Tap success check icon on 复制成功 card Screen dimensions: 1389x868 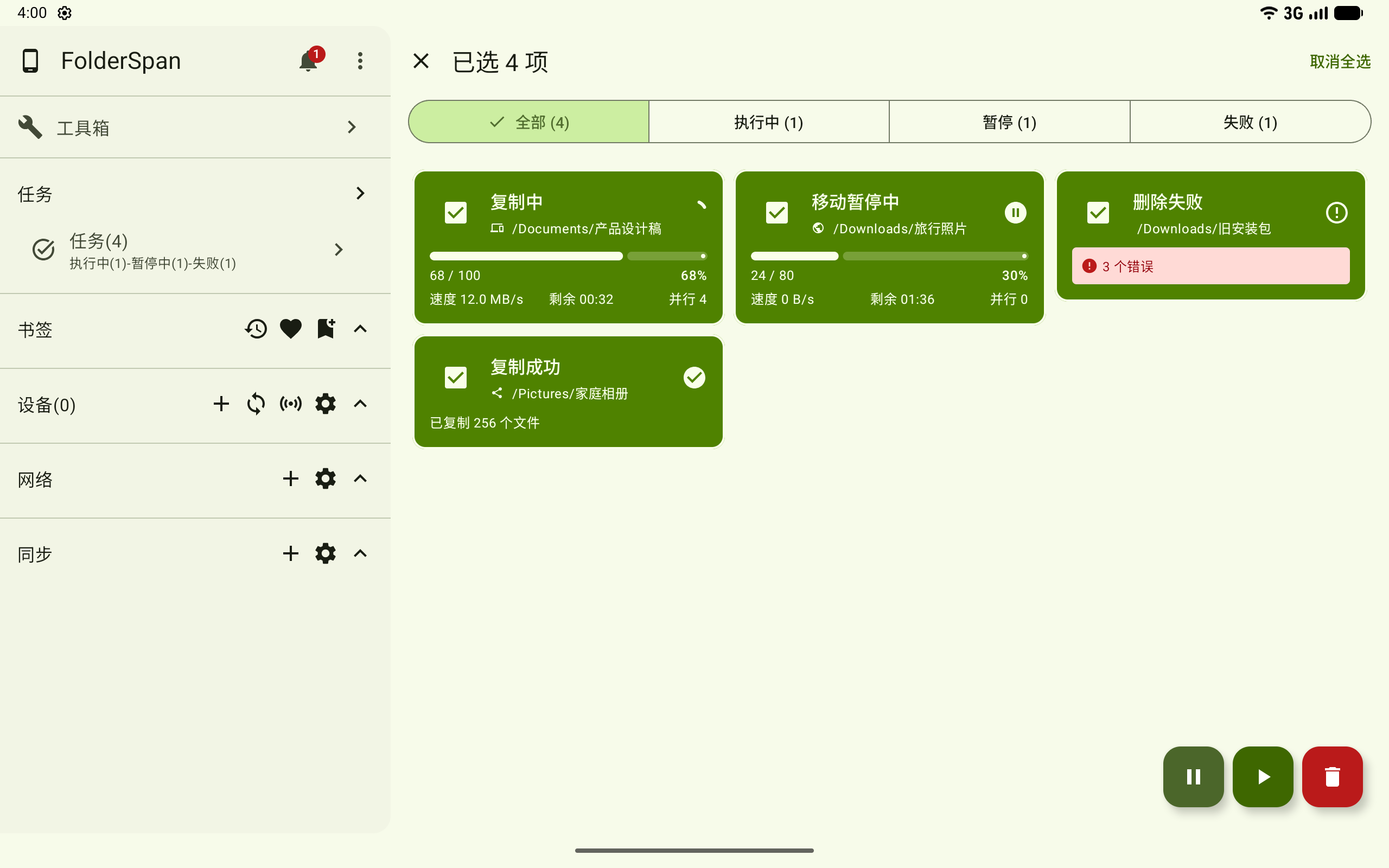click(694, 378)
